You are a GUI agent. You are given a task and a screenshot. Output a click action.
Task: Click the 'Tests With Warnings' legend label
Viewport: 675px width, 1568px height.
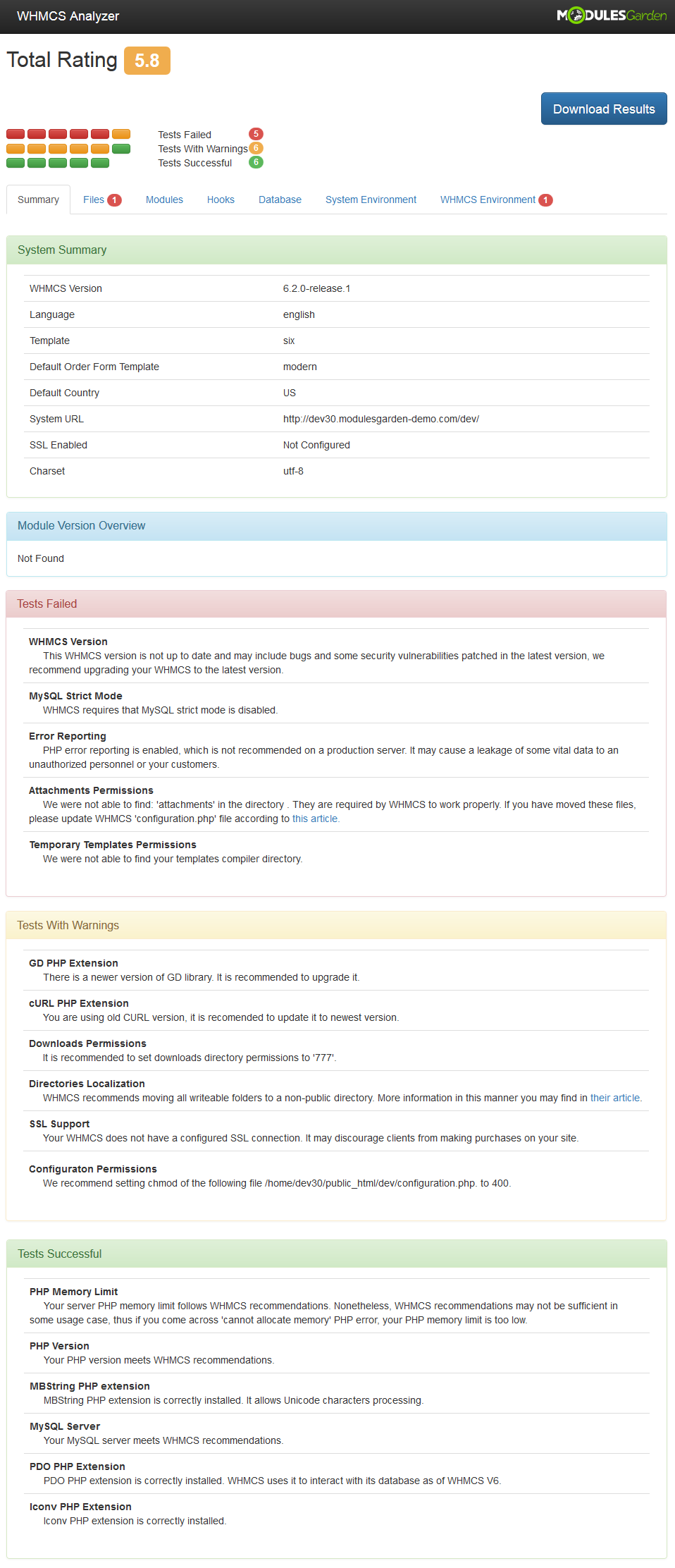coord(203,149)
